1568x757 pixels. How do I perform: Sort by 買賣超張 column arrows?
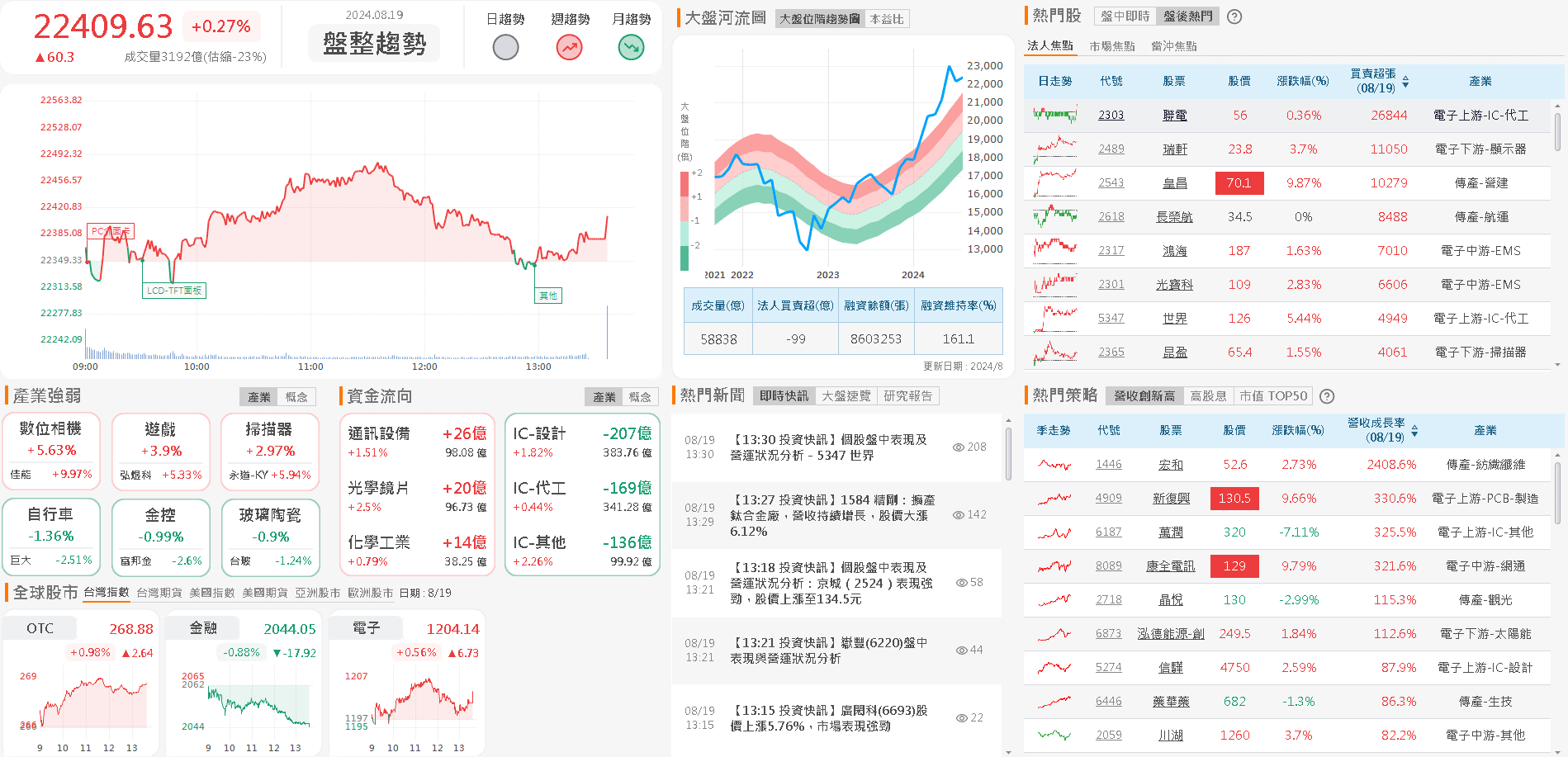click(1405, 82)
